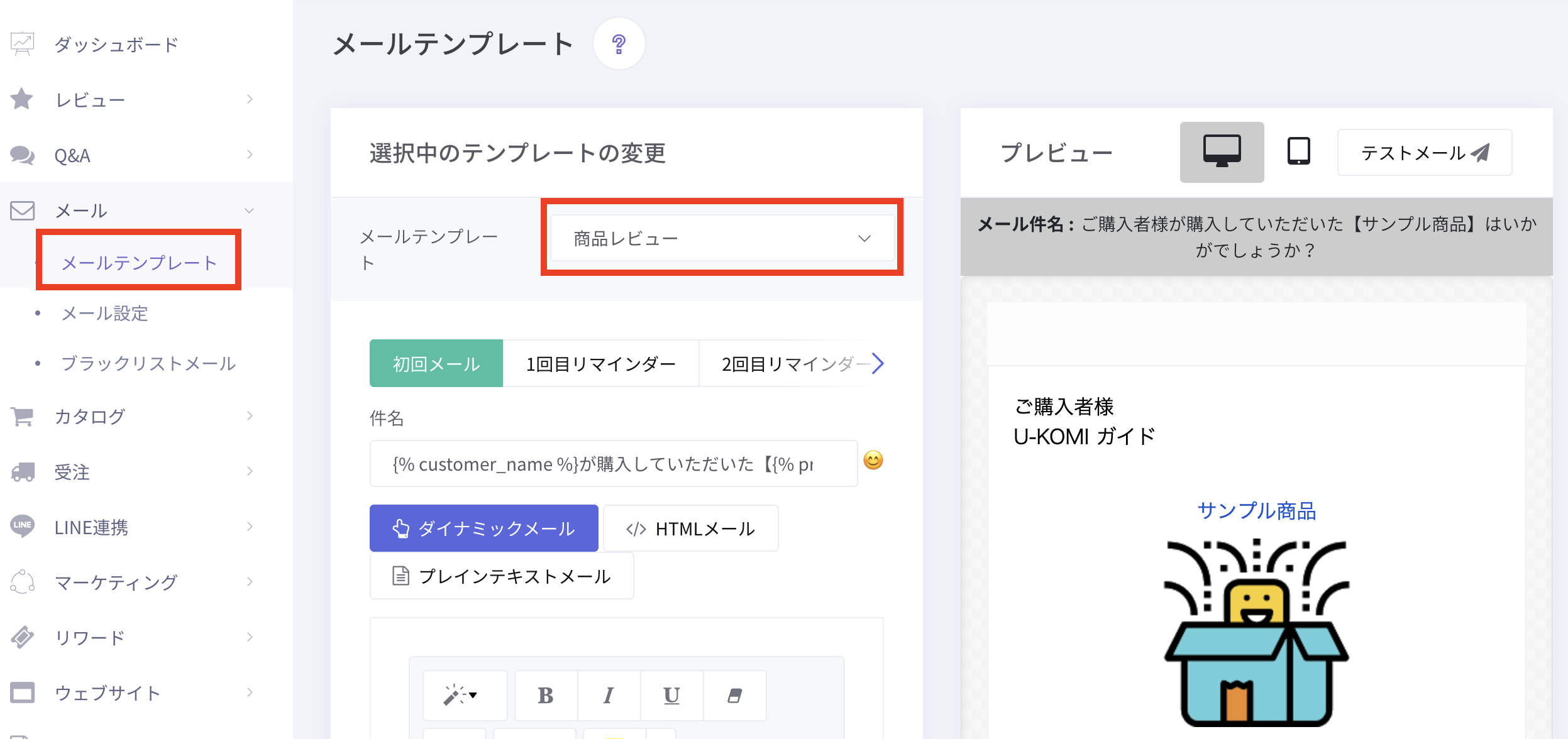Click the 件名 subject input field

click(613, 464)
